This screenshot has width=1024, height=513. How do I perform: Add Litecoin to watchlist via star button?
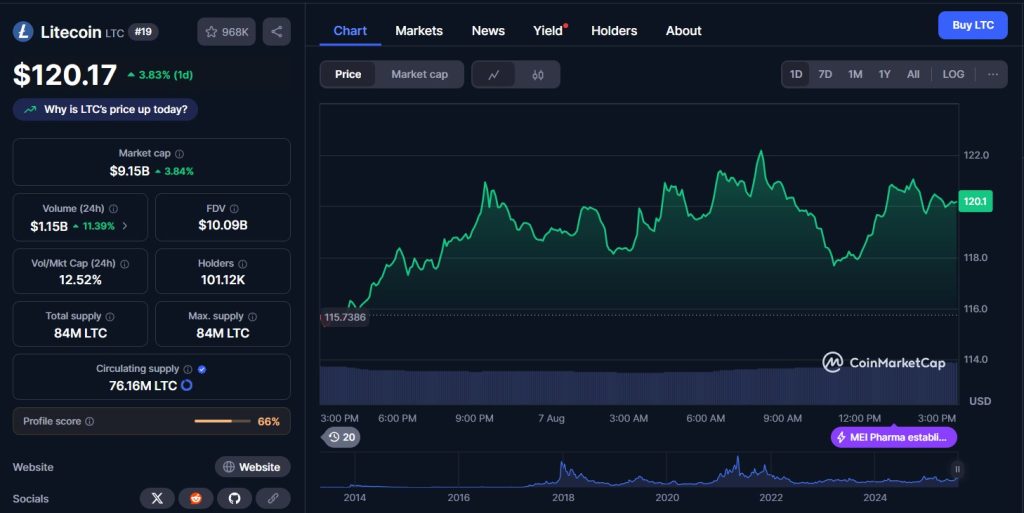tap(226, 32)
